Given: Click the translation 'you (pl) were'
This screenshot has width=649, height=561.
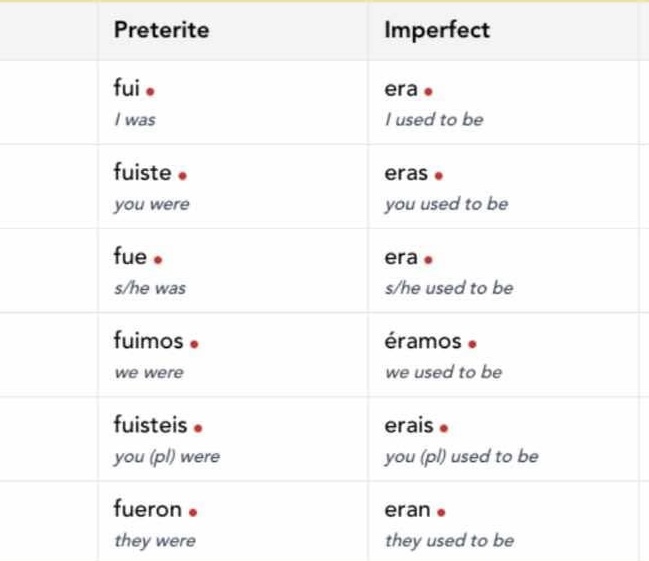Looking at the screenshot, I should [x=167, y=457].
